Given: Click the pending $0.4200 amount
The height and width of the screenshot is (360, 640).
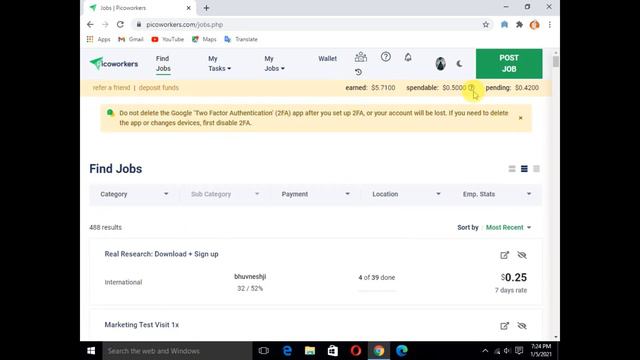Looking at the screenshot, I should [x=527, y=88].
